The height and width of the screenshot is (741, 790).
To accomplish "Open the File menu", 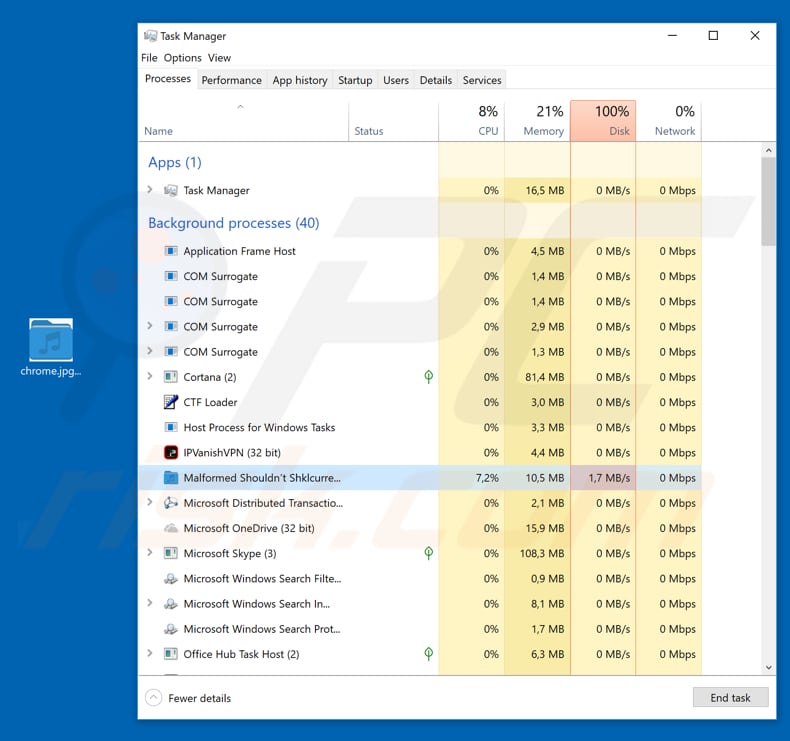I will pos(149,58).
